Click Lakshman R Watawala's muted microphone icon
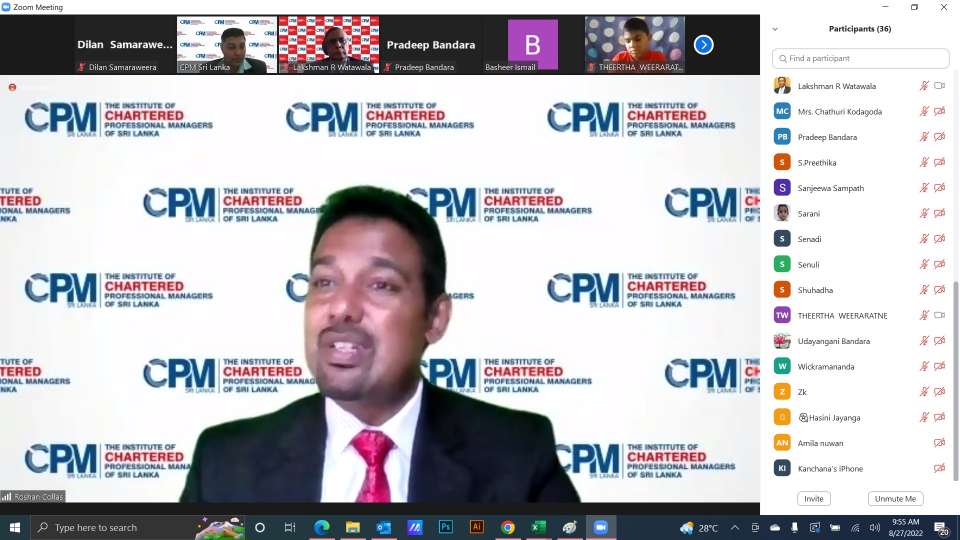This screenshot has width=960, height=540. tap(924, 86)
